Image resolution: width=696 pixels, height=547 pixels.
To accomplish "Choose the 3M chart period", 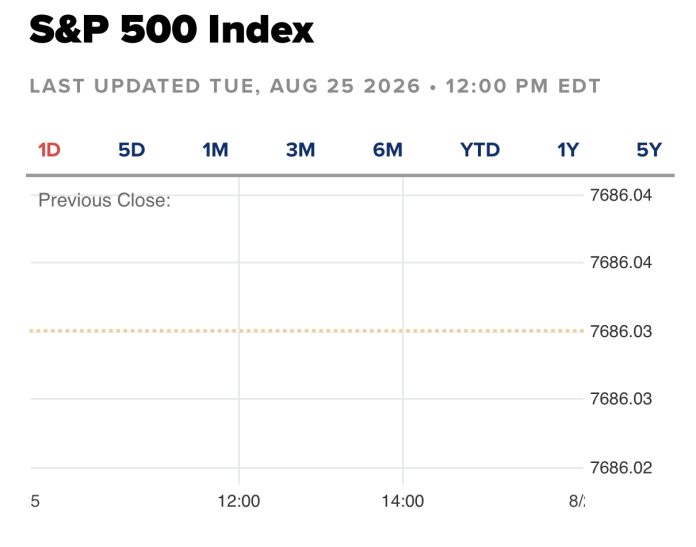I will tap(301, 150).
